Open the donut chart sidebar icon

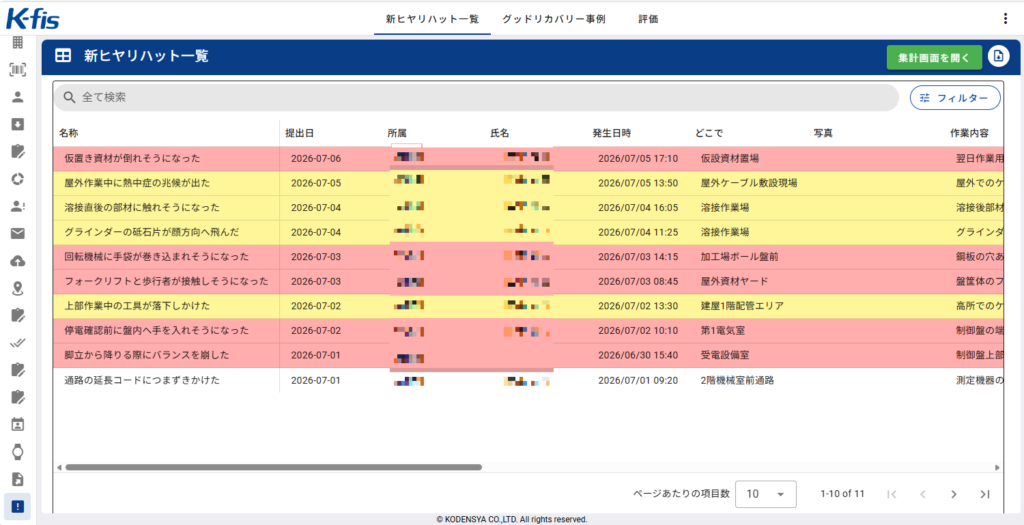point(18,178)
